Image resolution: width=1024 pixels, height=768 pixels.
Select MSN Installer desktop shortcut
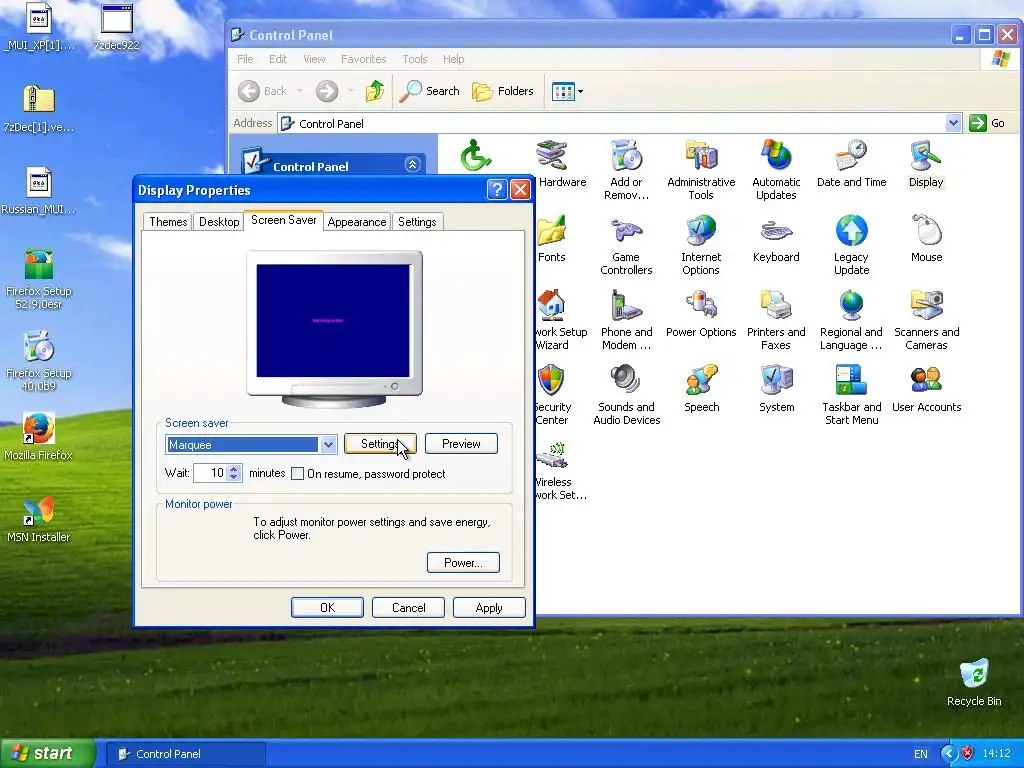[x=38, y=519]
